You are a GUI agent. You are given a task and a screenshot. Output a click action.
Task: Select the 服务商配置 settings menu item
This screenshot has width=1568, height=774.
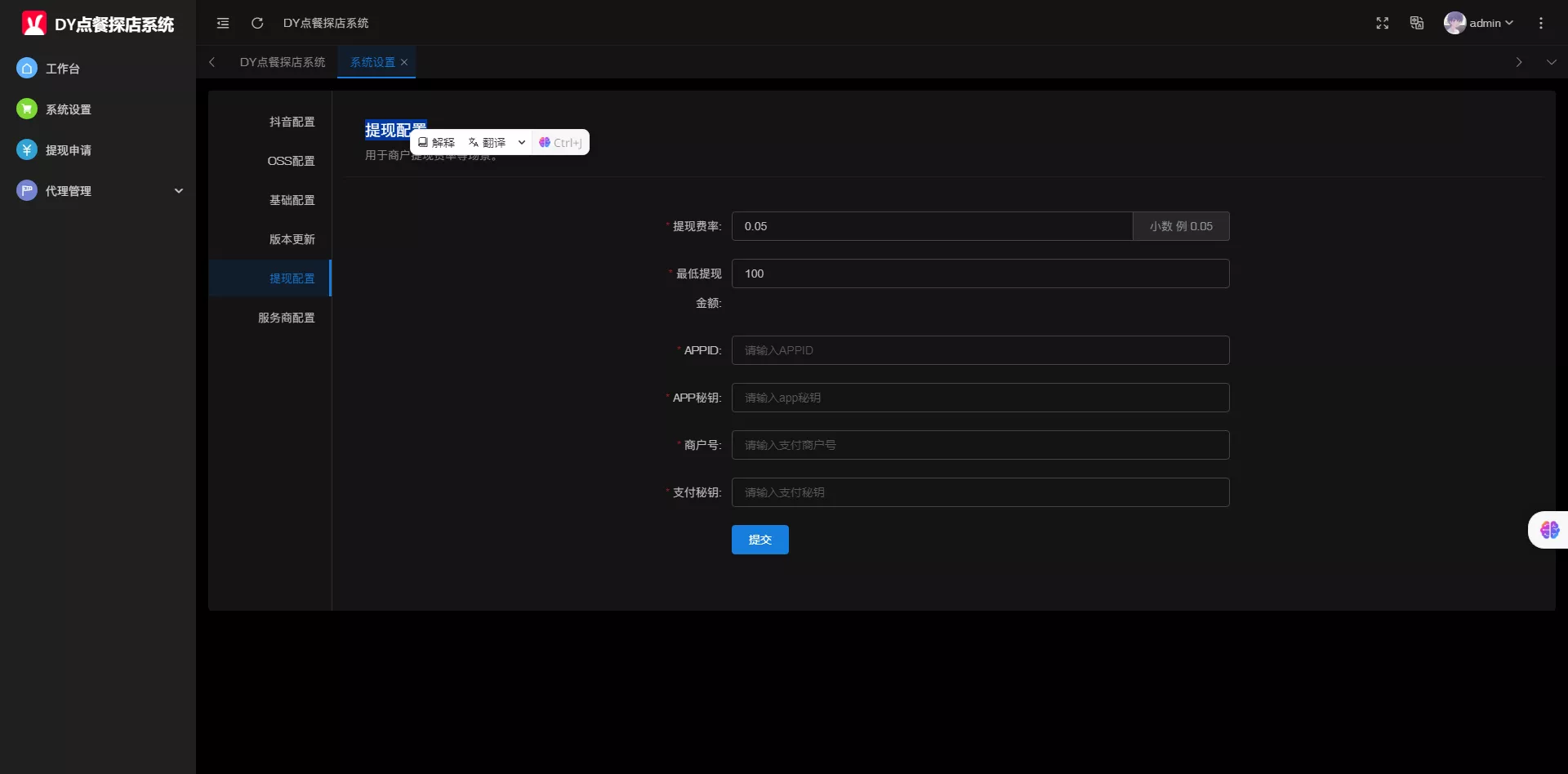point(286,318)
